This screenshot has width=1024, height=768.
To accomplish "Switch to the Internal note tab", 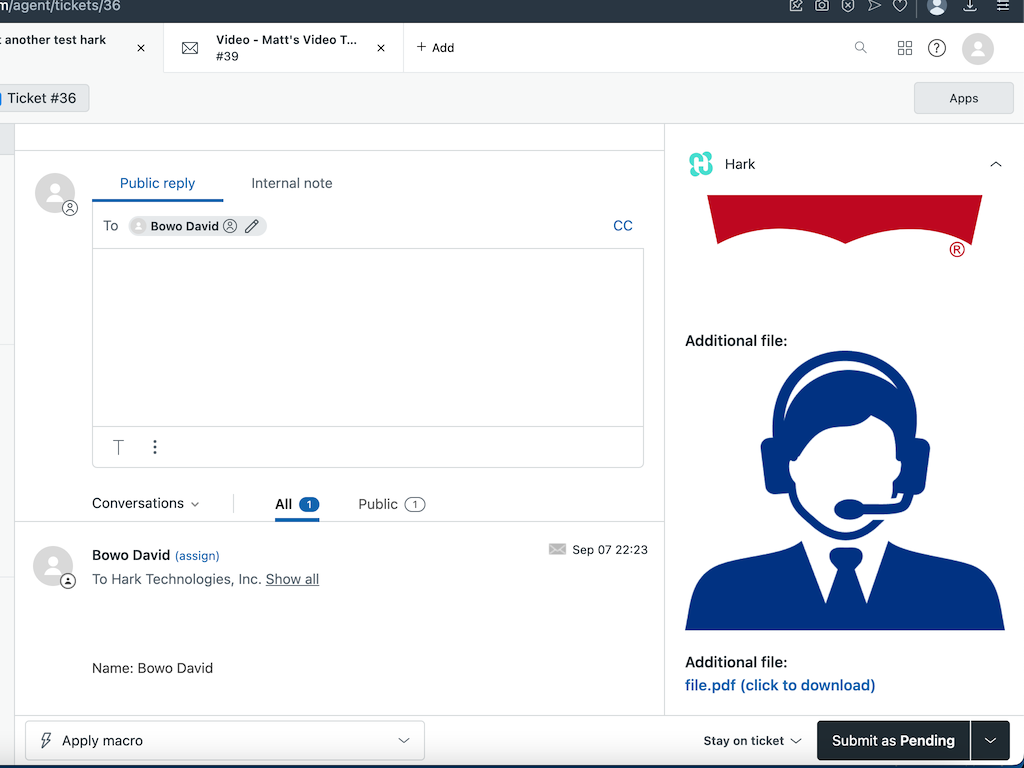I will pyautogui.click(x=292, y=183).
